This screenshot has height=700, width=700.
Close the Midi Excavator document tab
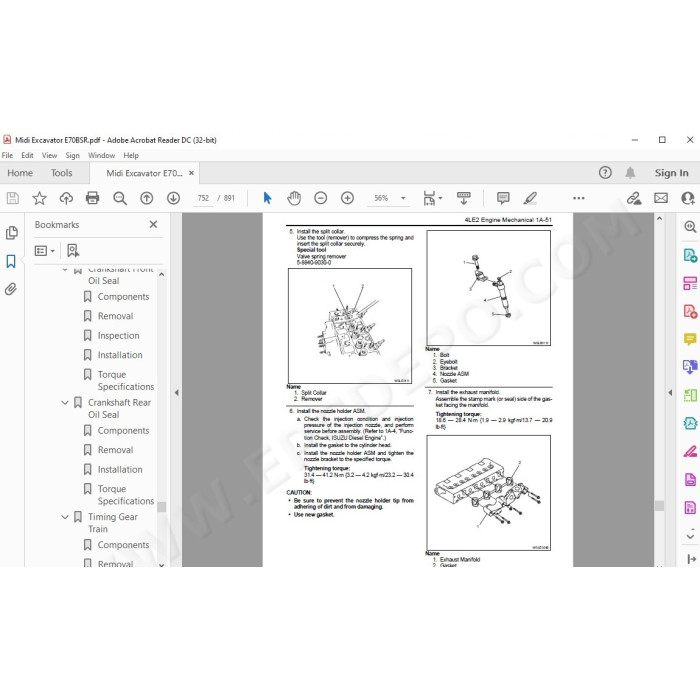(191, 173)
